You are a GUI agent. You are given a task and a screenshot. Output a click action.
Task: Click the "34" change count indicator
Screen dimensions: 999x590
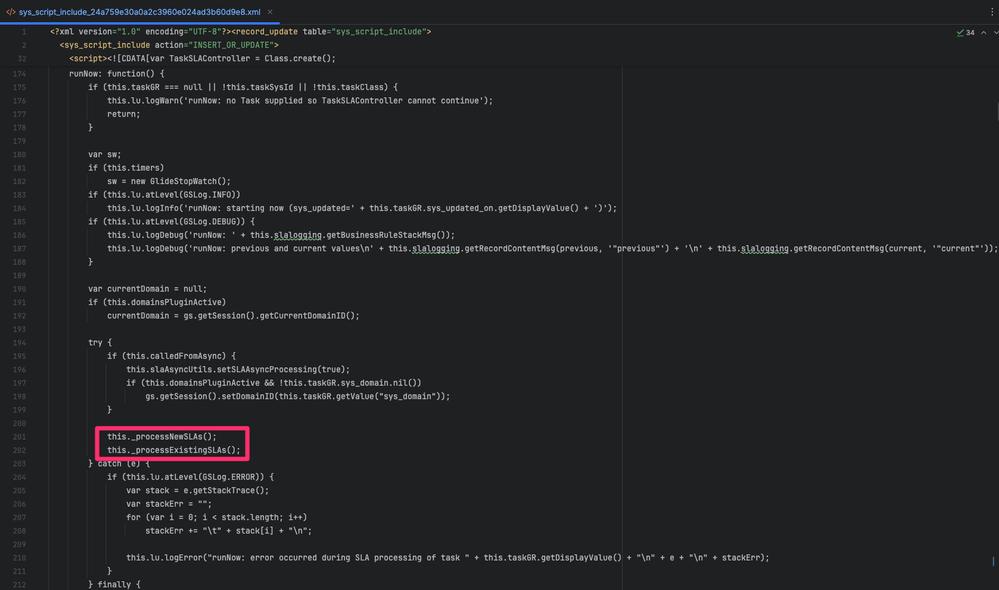point(970,32)
